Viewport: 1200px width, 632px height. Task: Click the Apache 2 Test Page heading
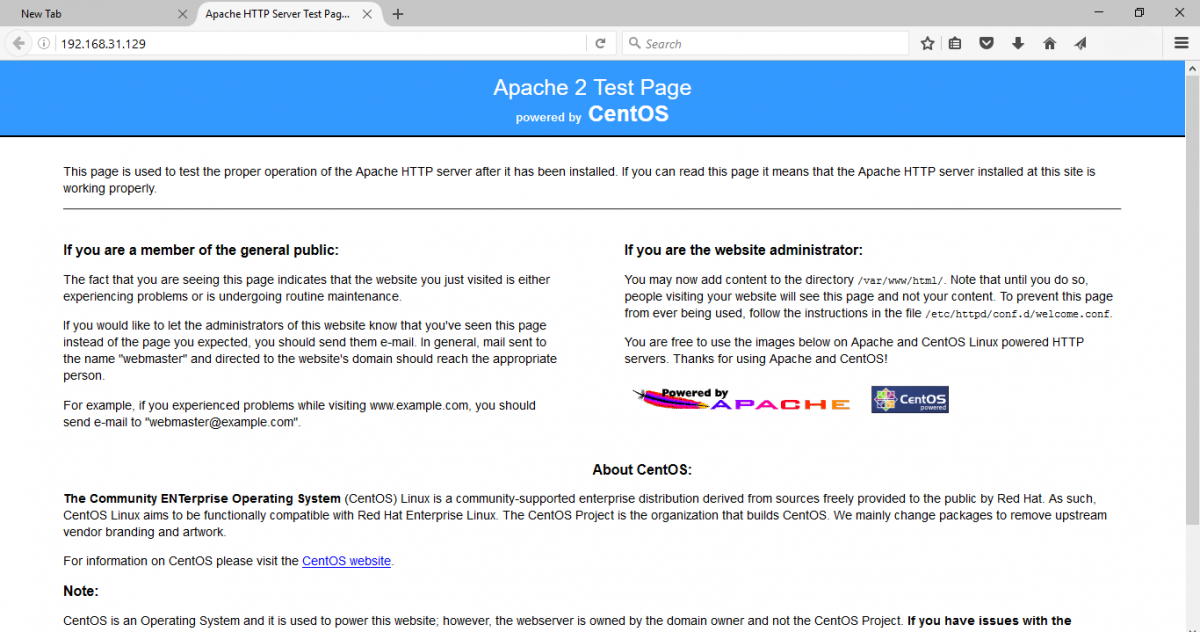pyautogui.click(x=592, y=87)
